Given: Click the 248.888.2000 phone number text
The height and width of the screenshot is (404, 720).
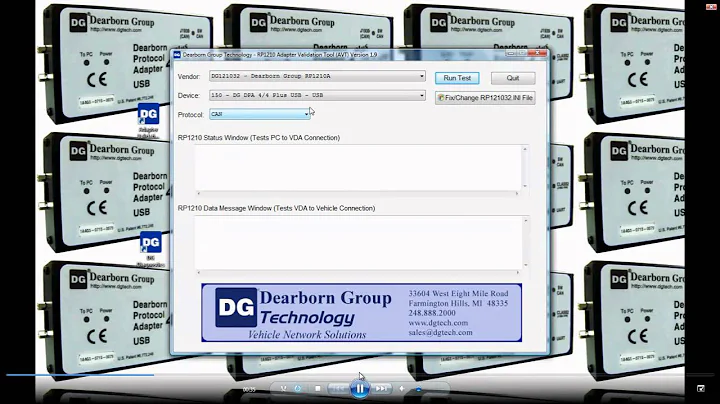Looking at the screenshot, I should (432, 313).
